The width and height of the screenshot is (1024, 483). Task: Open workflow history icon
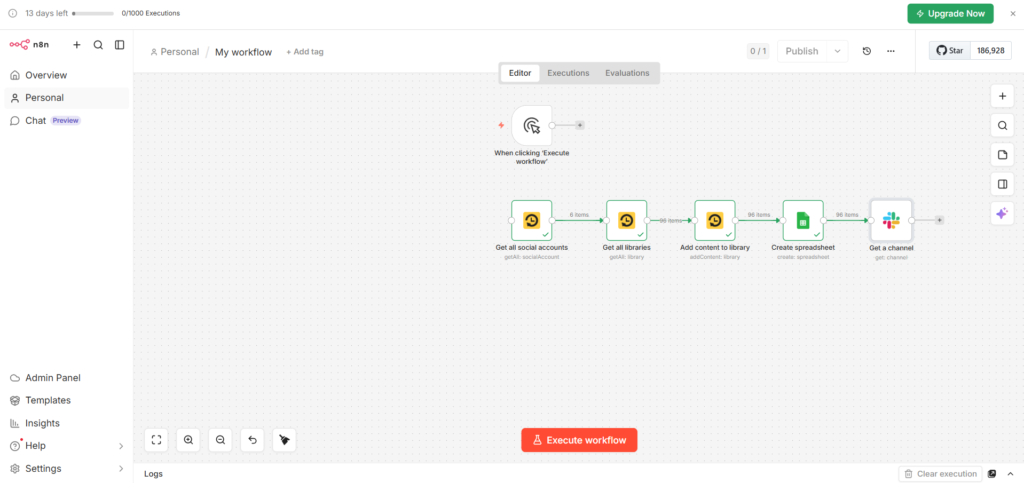point(867,51)
